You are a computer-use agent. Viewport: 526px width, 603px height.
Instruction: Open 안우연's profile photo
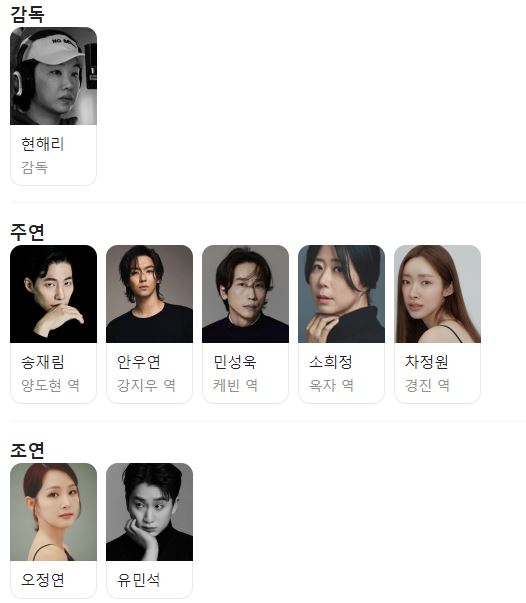pos(150,294)
